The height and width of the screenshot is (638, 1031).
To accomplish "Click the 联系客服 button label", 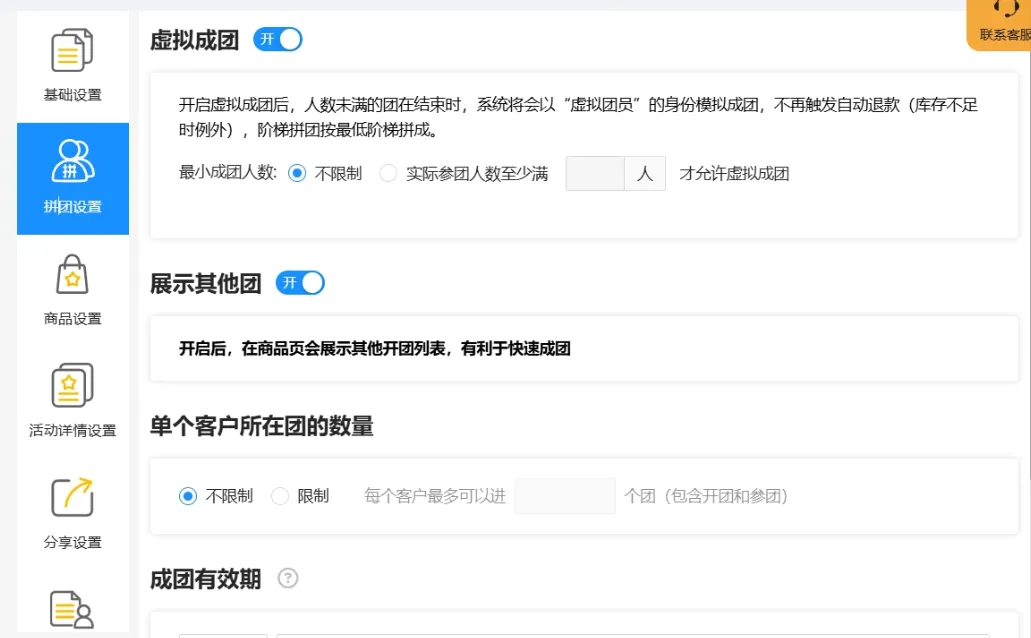I will pos(1005,35).
